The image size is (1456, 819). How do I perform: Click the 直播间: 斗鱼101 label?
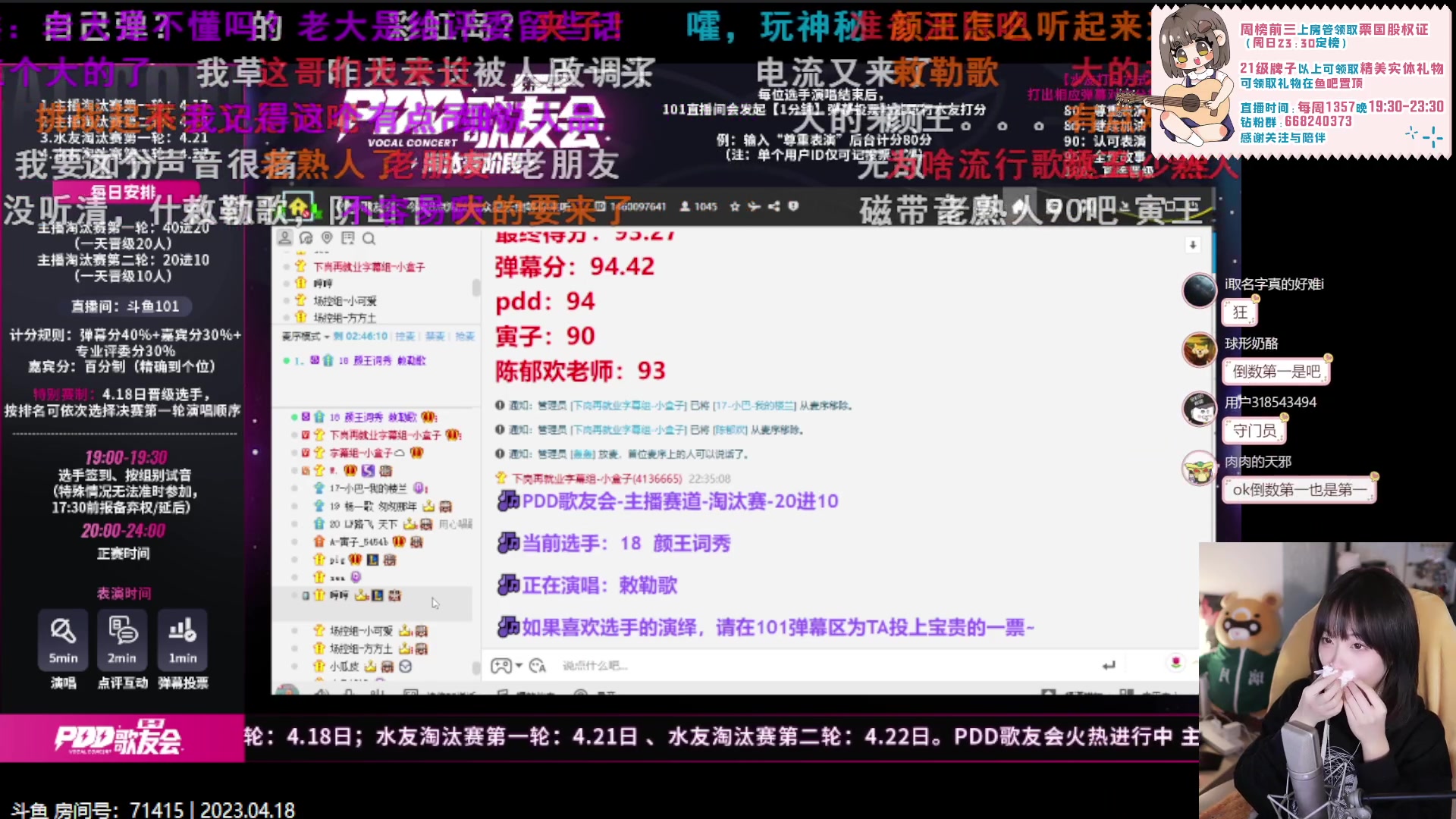tap(126, 306)
